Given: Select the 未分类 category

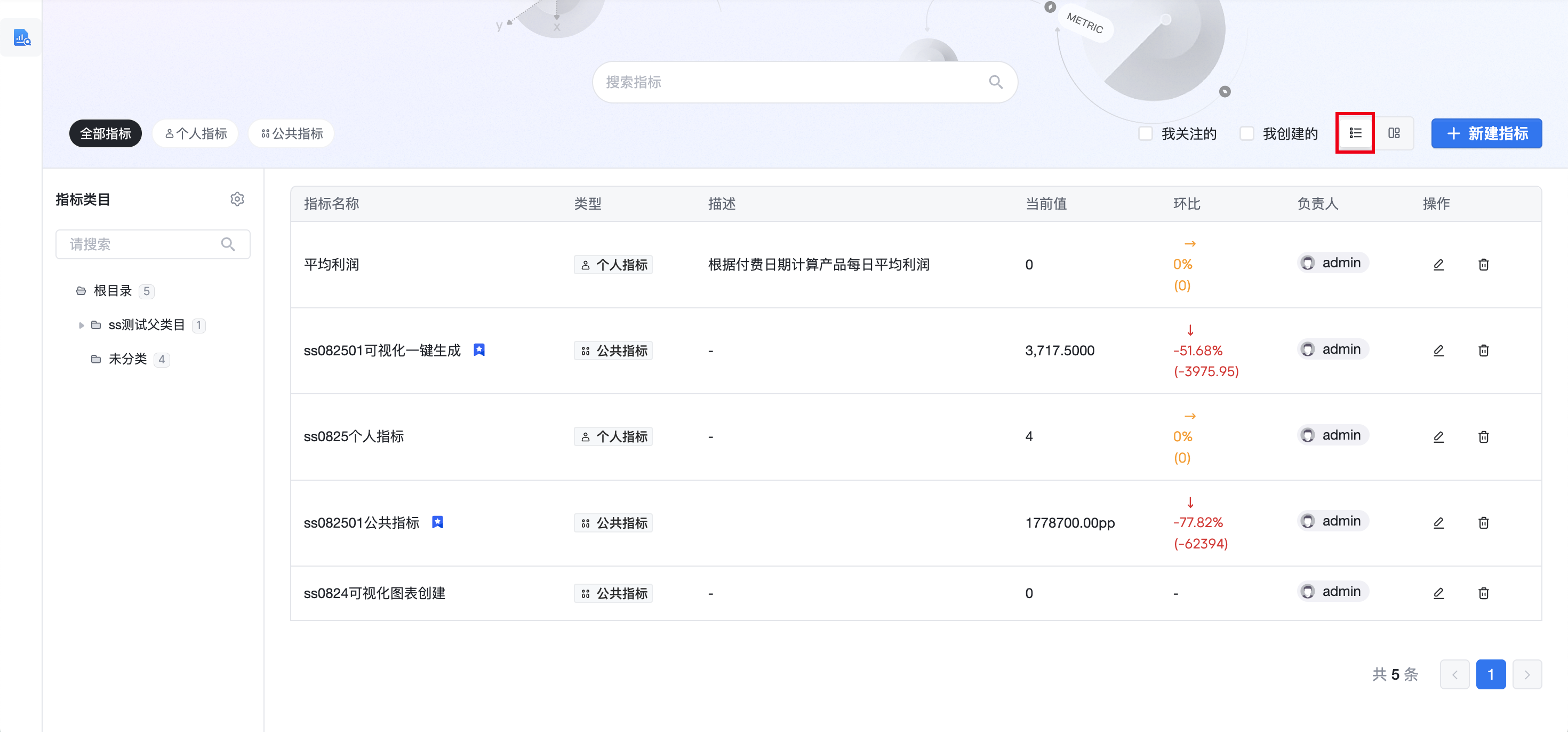Looking at the screenshot, I should (127, 359).
